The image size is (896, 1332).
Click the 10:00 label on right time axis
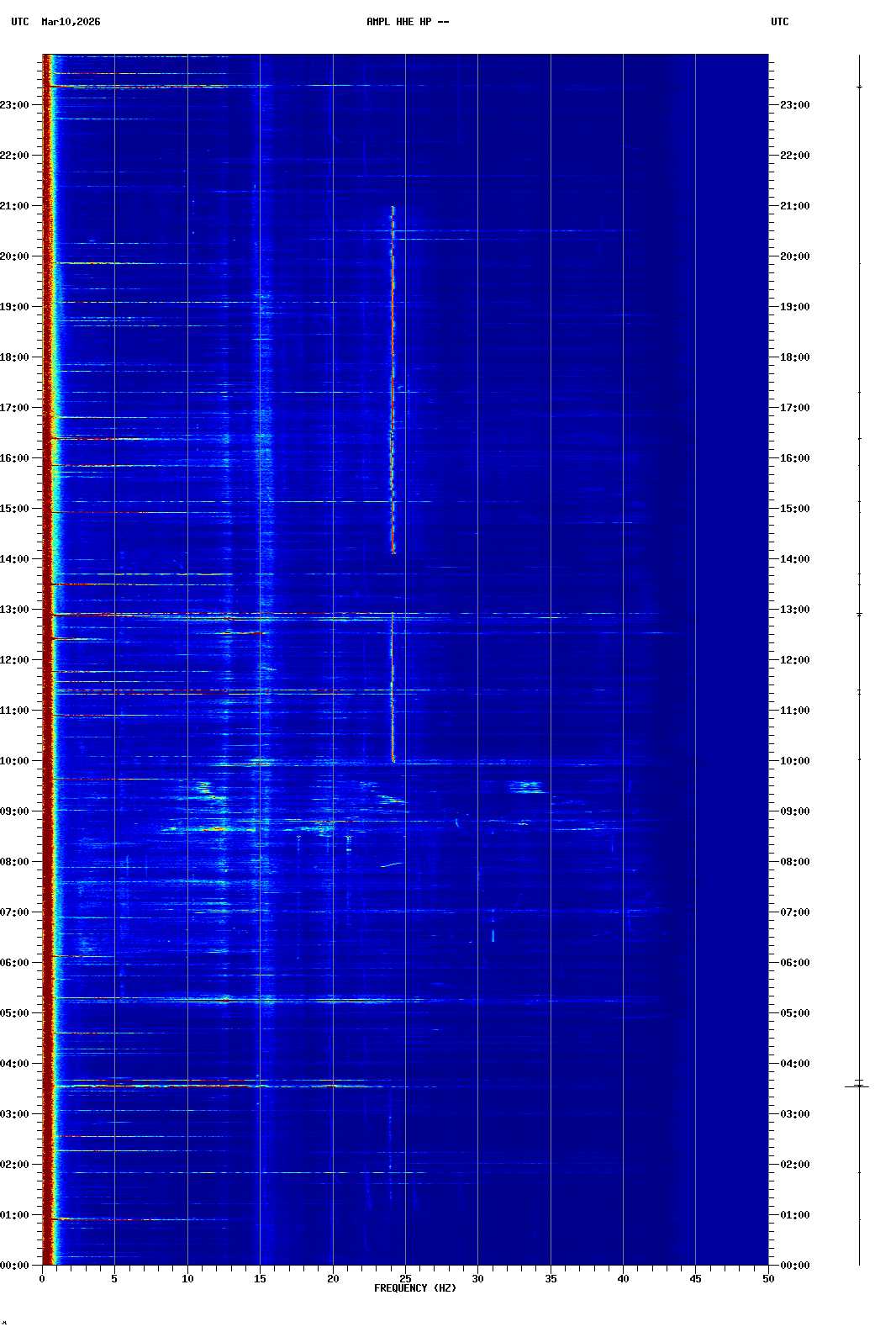point(794,761)
